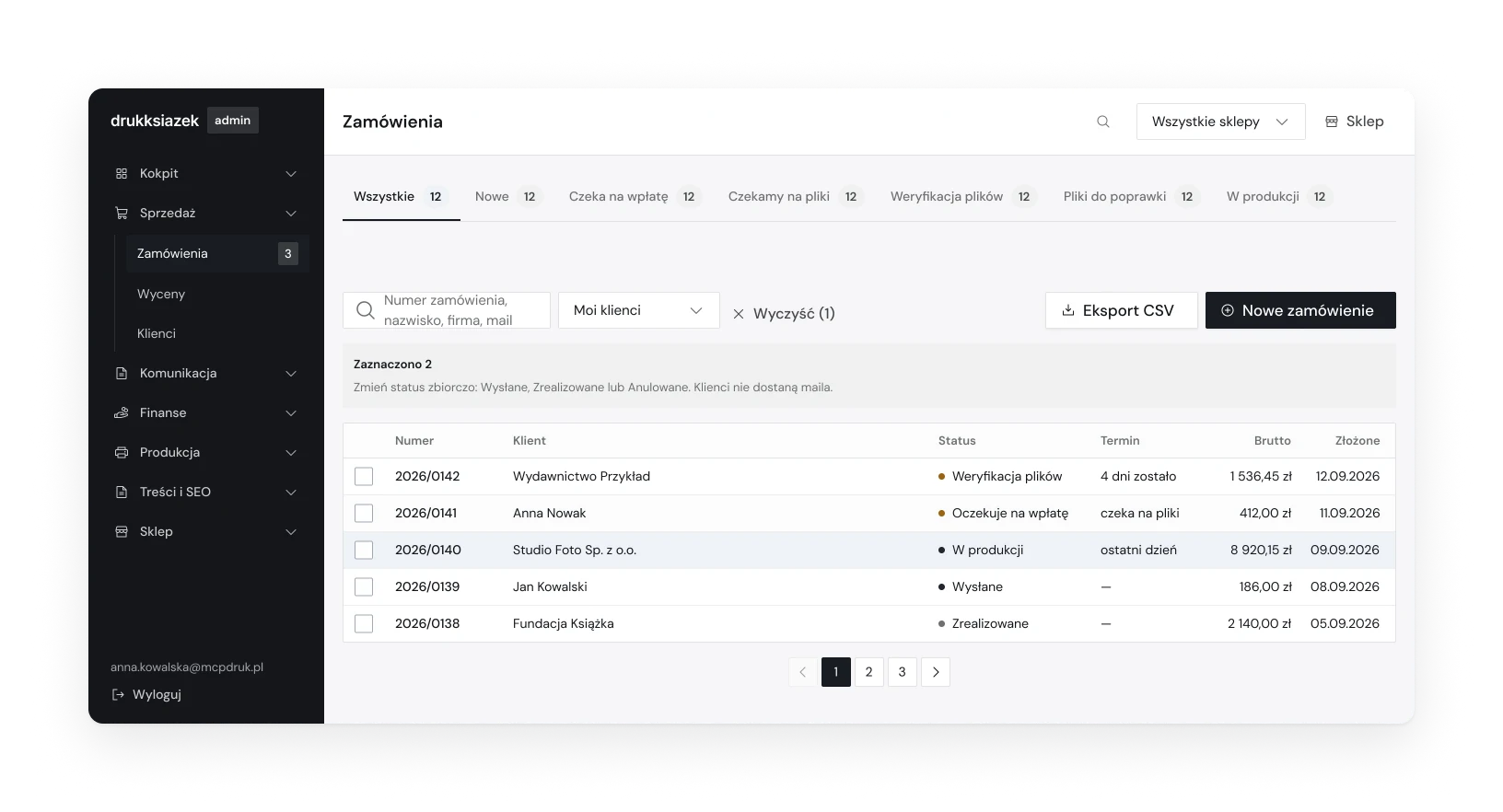This screenshot has height=812, width=1503.
Task: Click the X icon next to Wyczyść (1)
Action: tap(739, 314)
